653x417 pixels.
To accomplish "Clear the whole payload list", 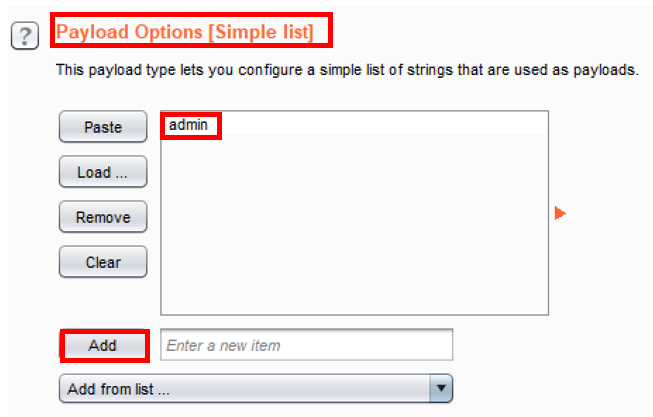I will pos(103,262).
